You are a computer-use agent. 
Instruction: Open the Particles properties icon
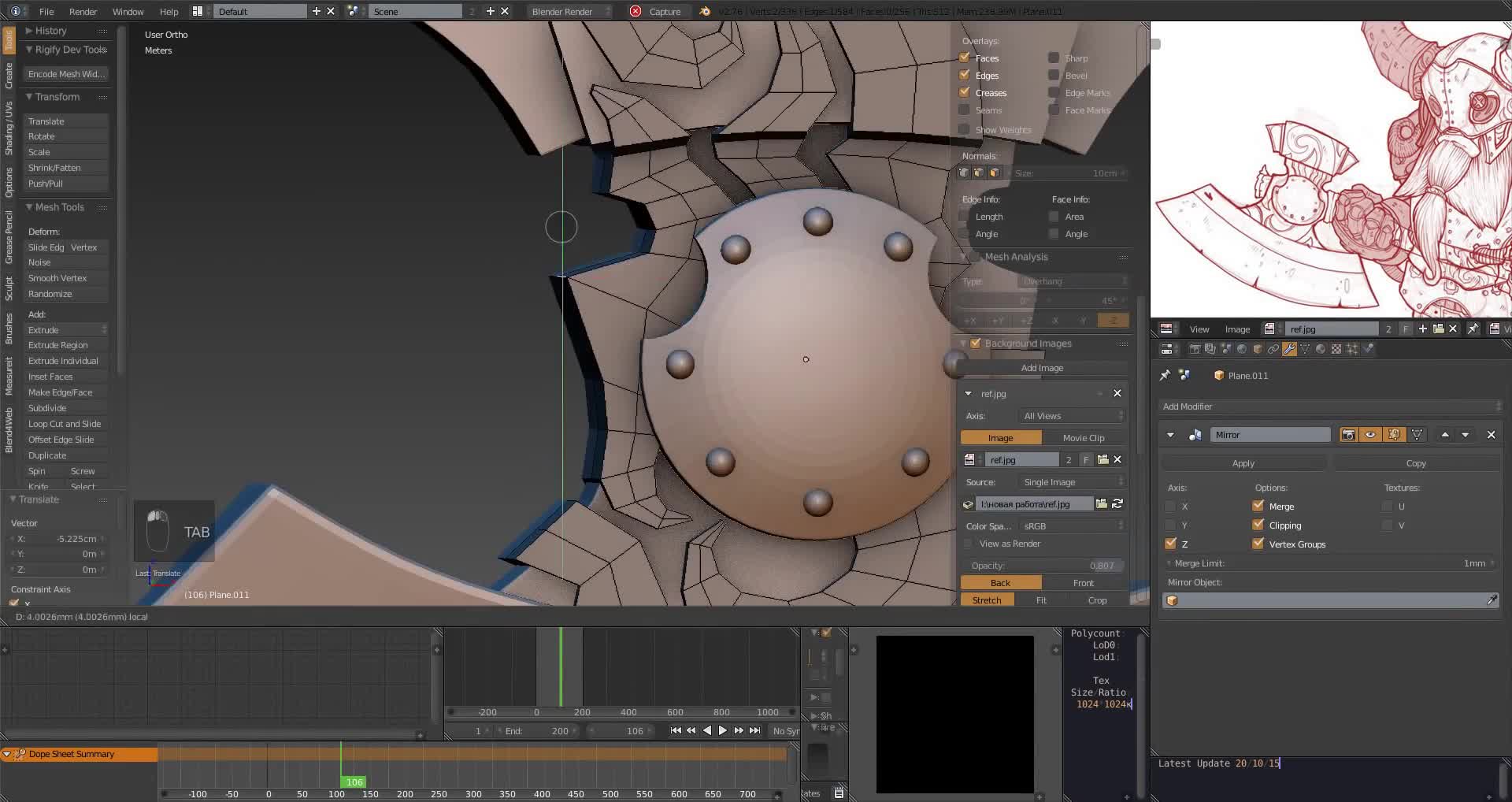[x=1351, y=348]
